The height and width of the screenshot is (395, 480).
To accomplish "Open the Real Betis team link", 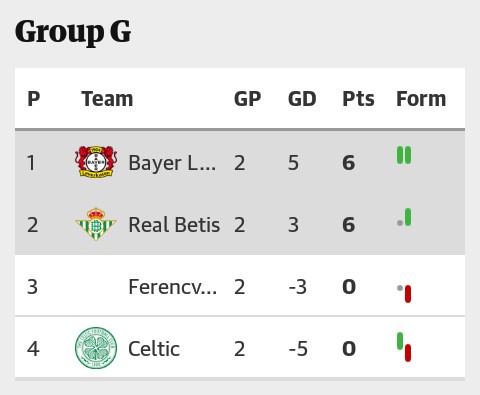I will [x=174, y=225].
